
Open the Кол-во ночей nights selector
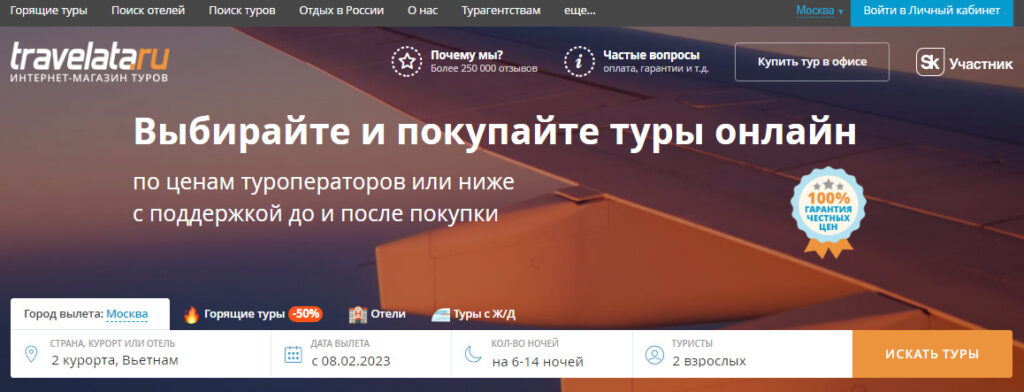click(542, 354)
